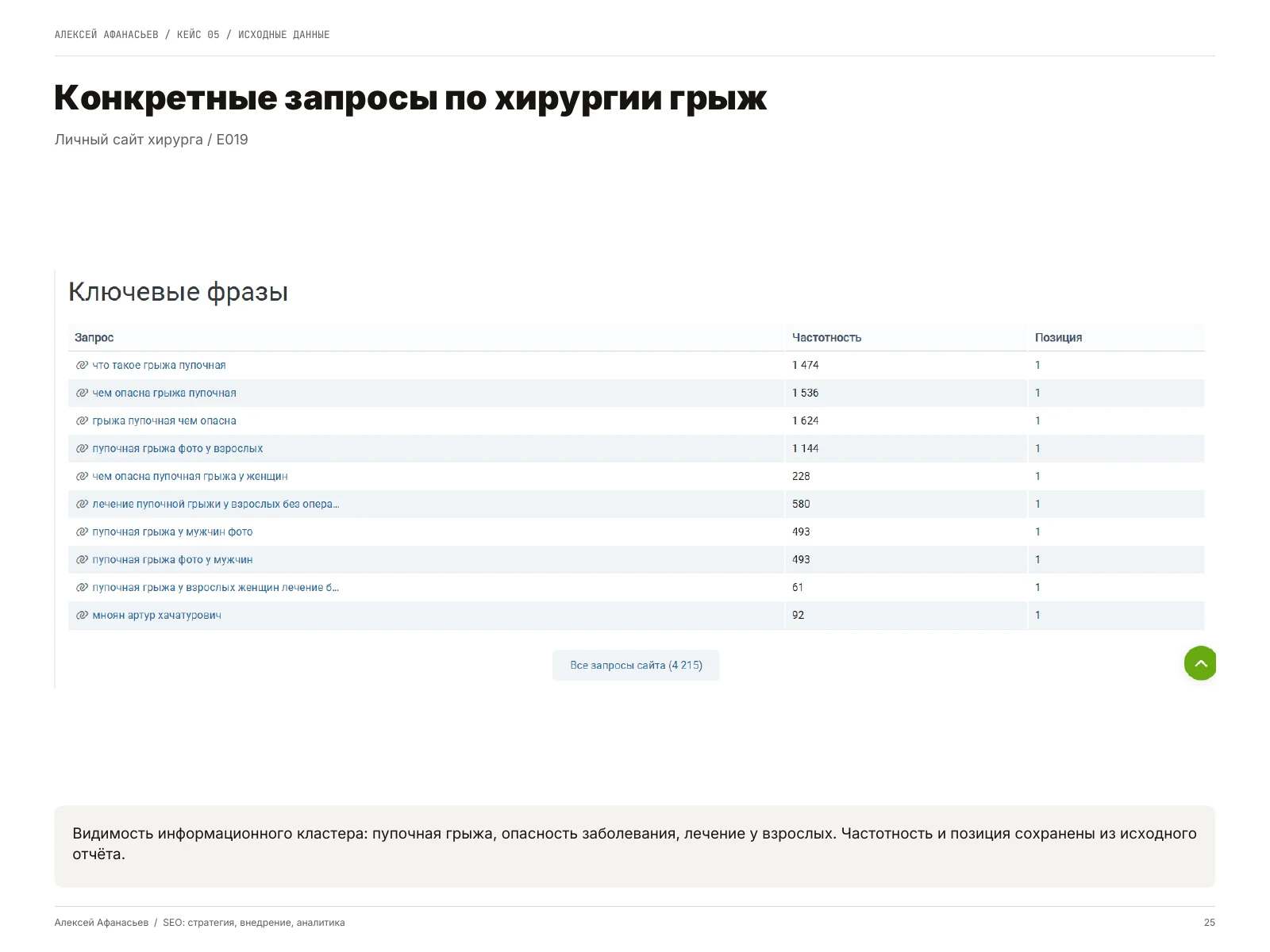
Task: Click link icon beside 'пупочная грыжа фото у мужчин'
Action: click(x=82, y=559)
